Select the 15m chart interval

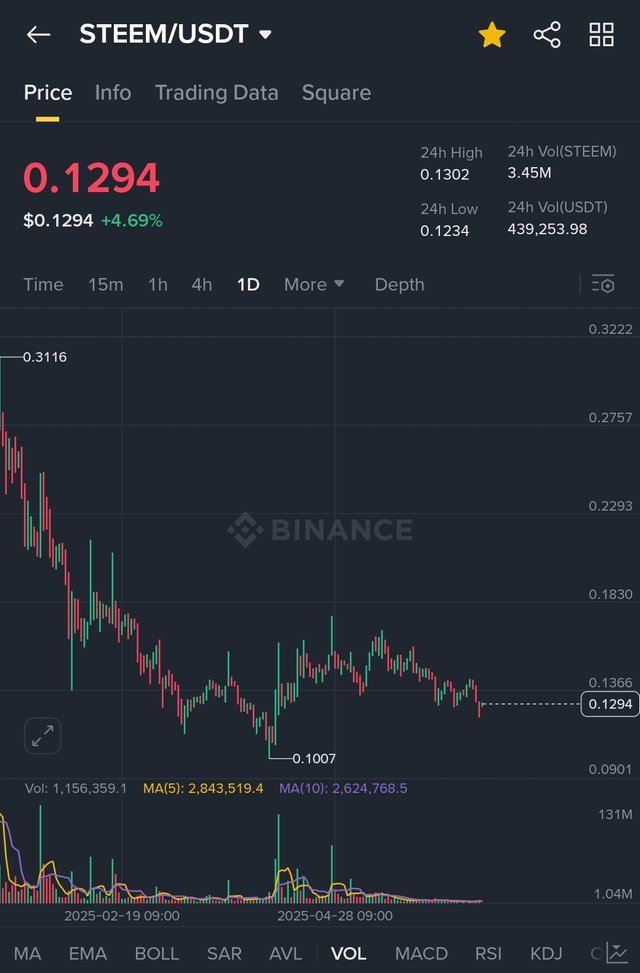click(x=106, y=284)
